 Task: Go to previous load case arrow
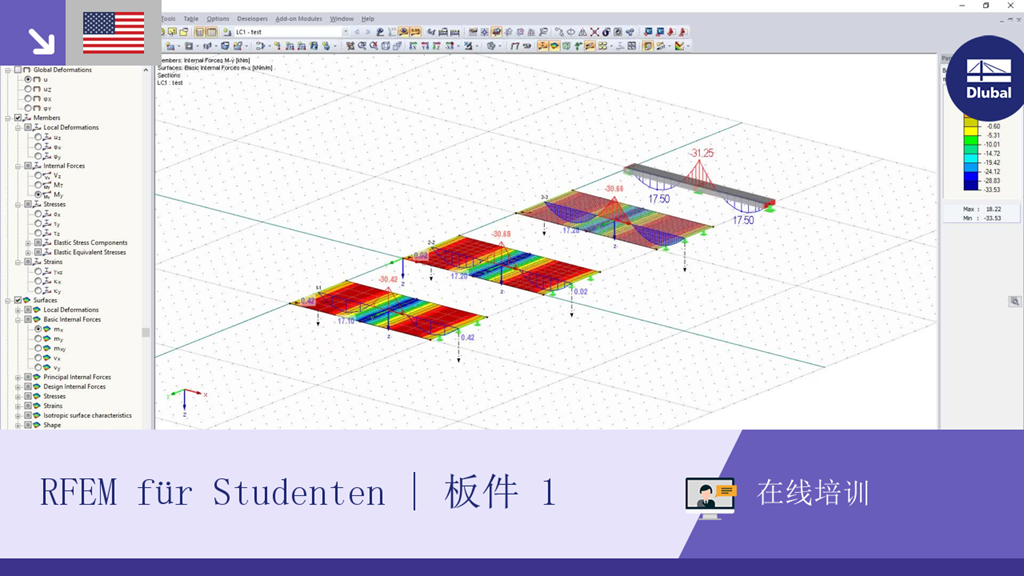point(357,31)
